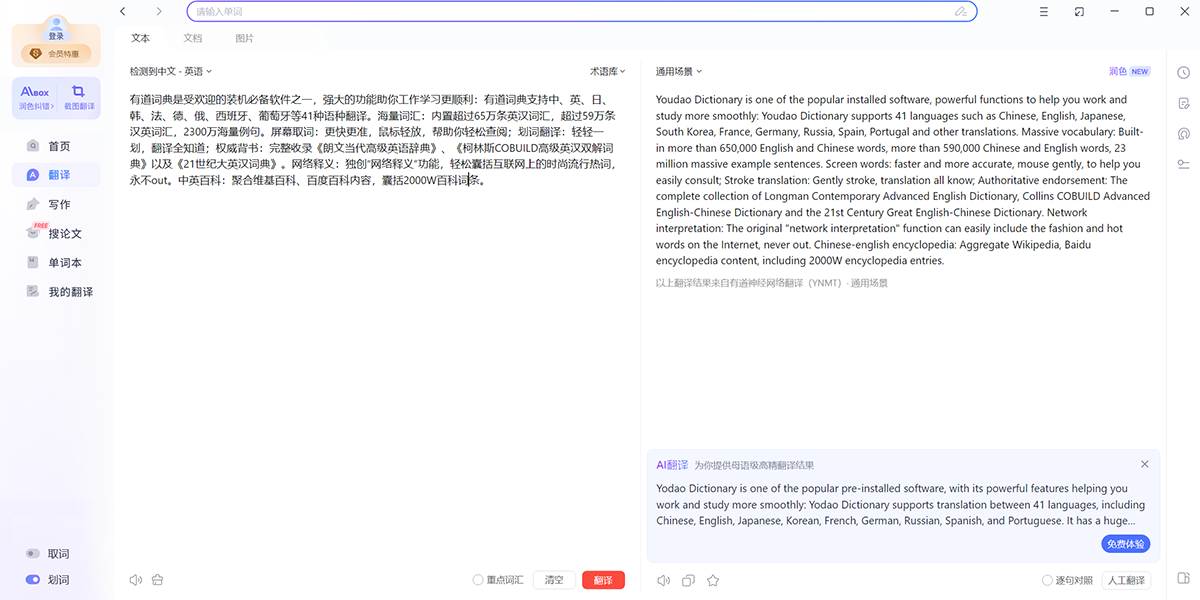Favorite the translation with the star icon

pyautogui.click(x=713, y=580)
